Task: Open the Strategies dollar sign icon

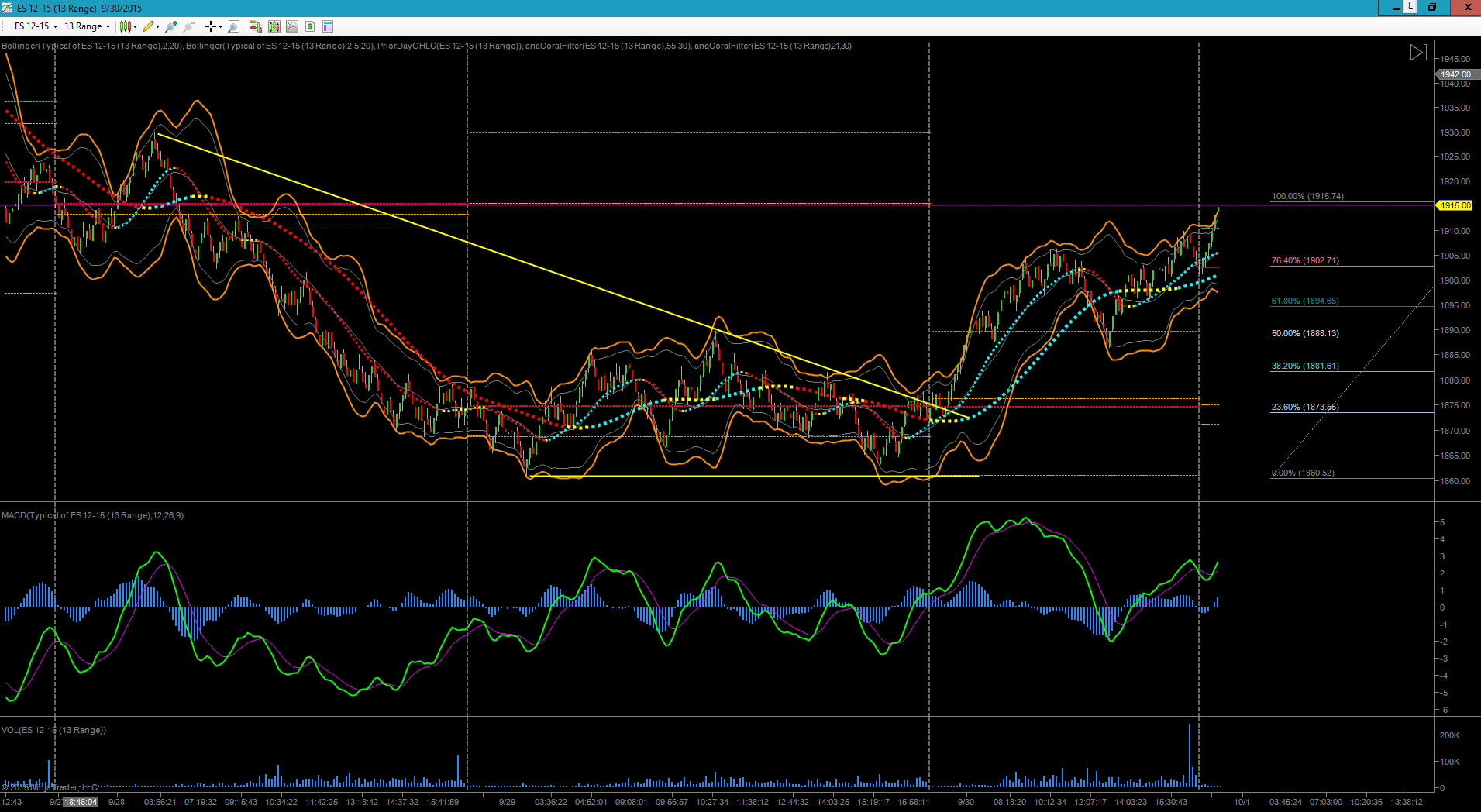Action: (x=310, y=26)
